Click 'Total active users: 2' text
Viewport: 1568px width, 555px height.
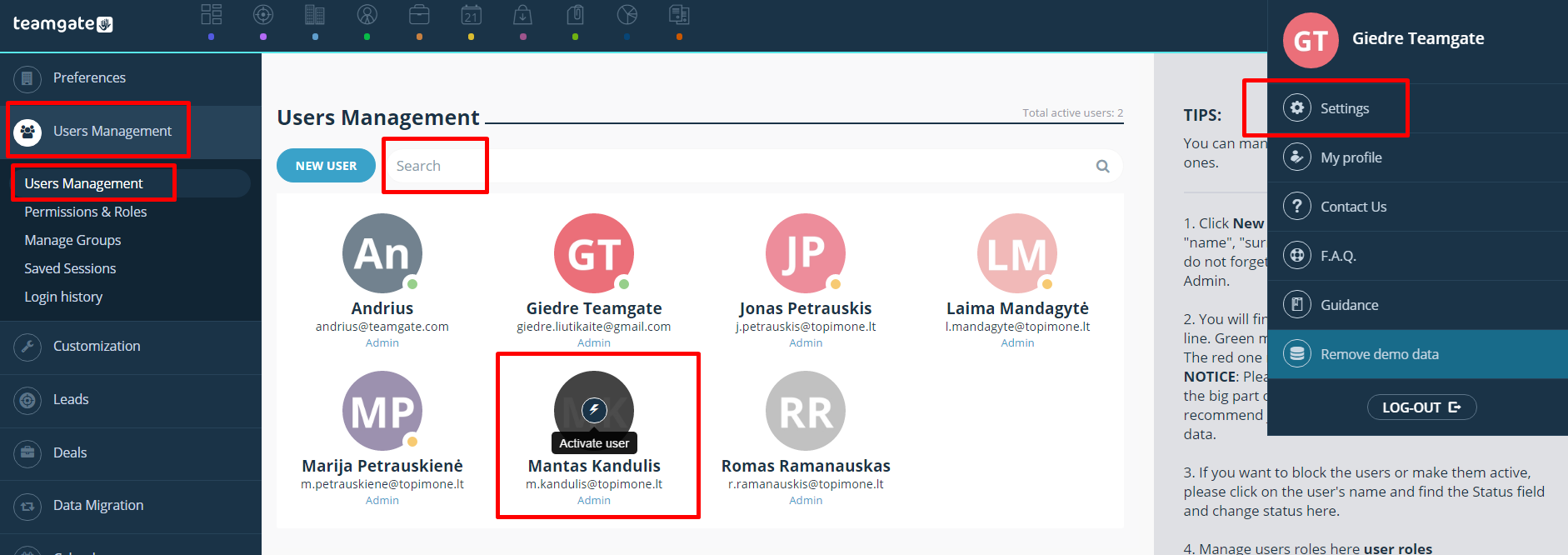(x=1073, y=112)
